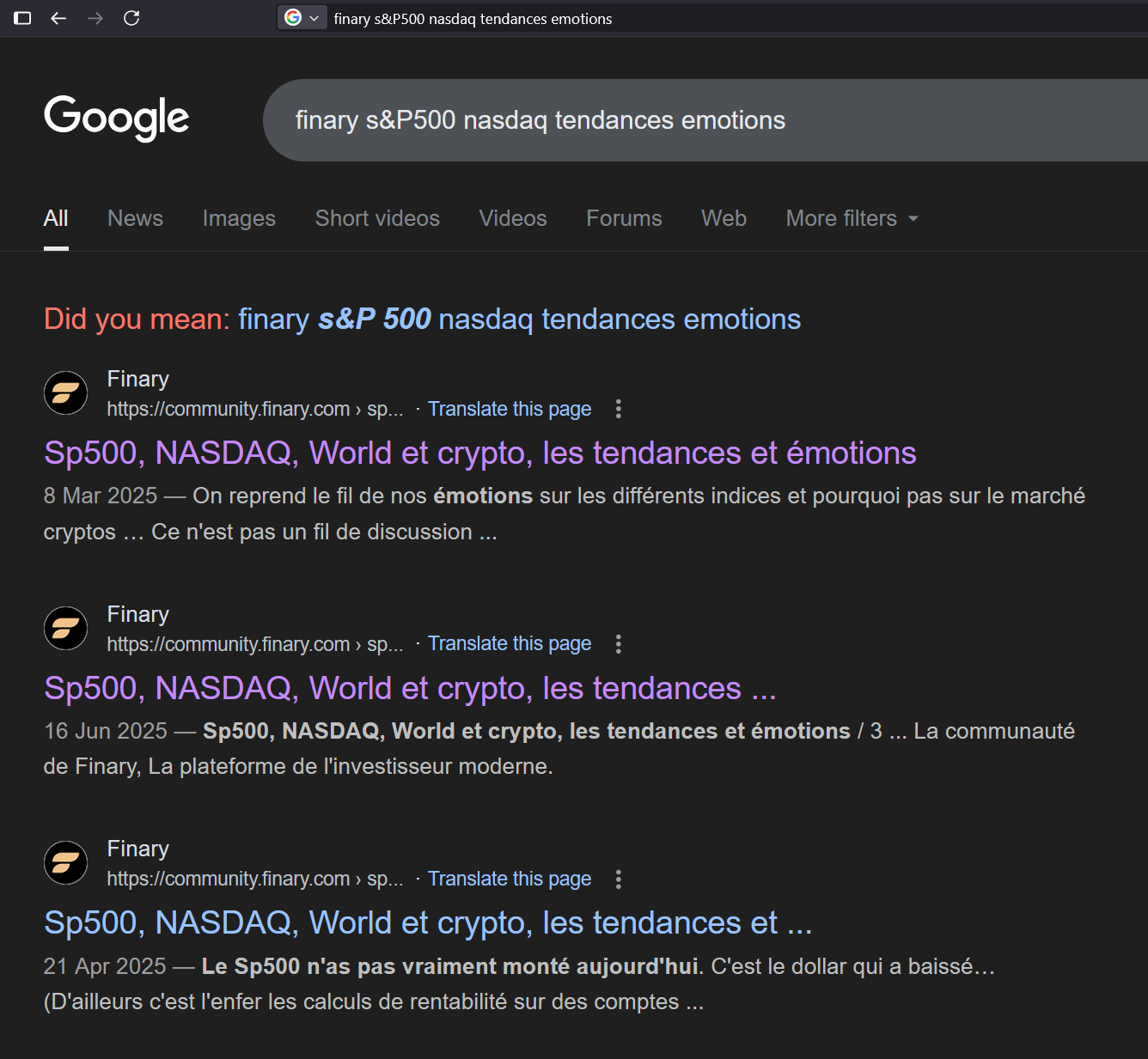Open three-dot menu of first Finary result
Viewport: 1148px width, 1059px height.
618,409
